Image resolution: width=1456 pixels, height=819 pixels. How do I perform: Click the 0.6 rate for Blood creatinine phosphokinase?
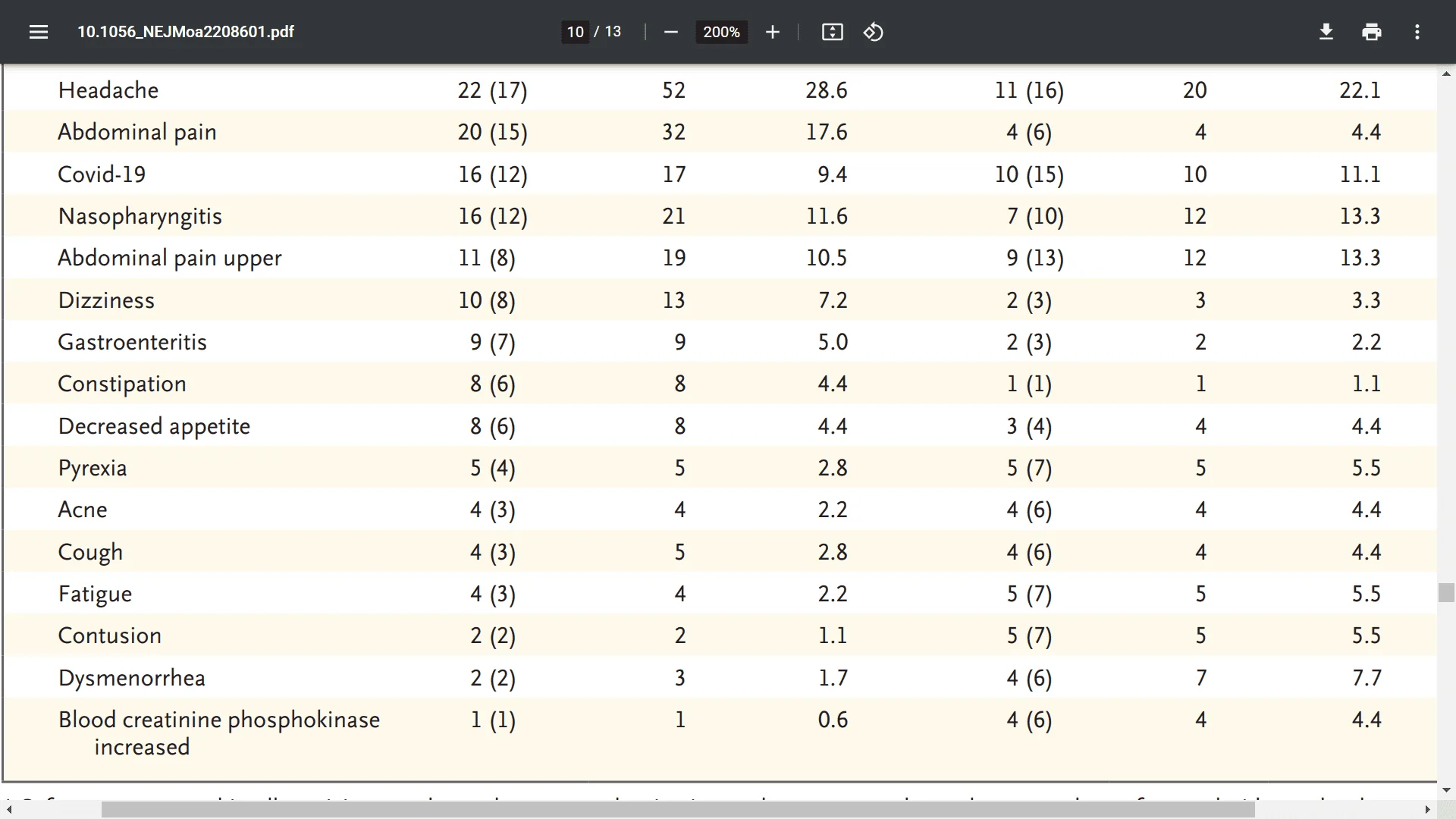click(833, 720)
